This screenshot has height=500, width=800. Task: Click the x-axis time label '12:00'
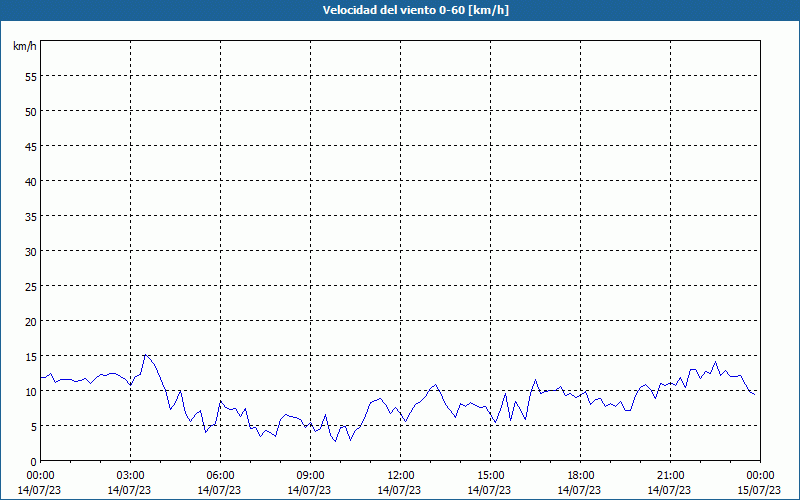tap(401, 476)
